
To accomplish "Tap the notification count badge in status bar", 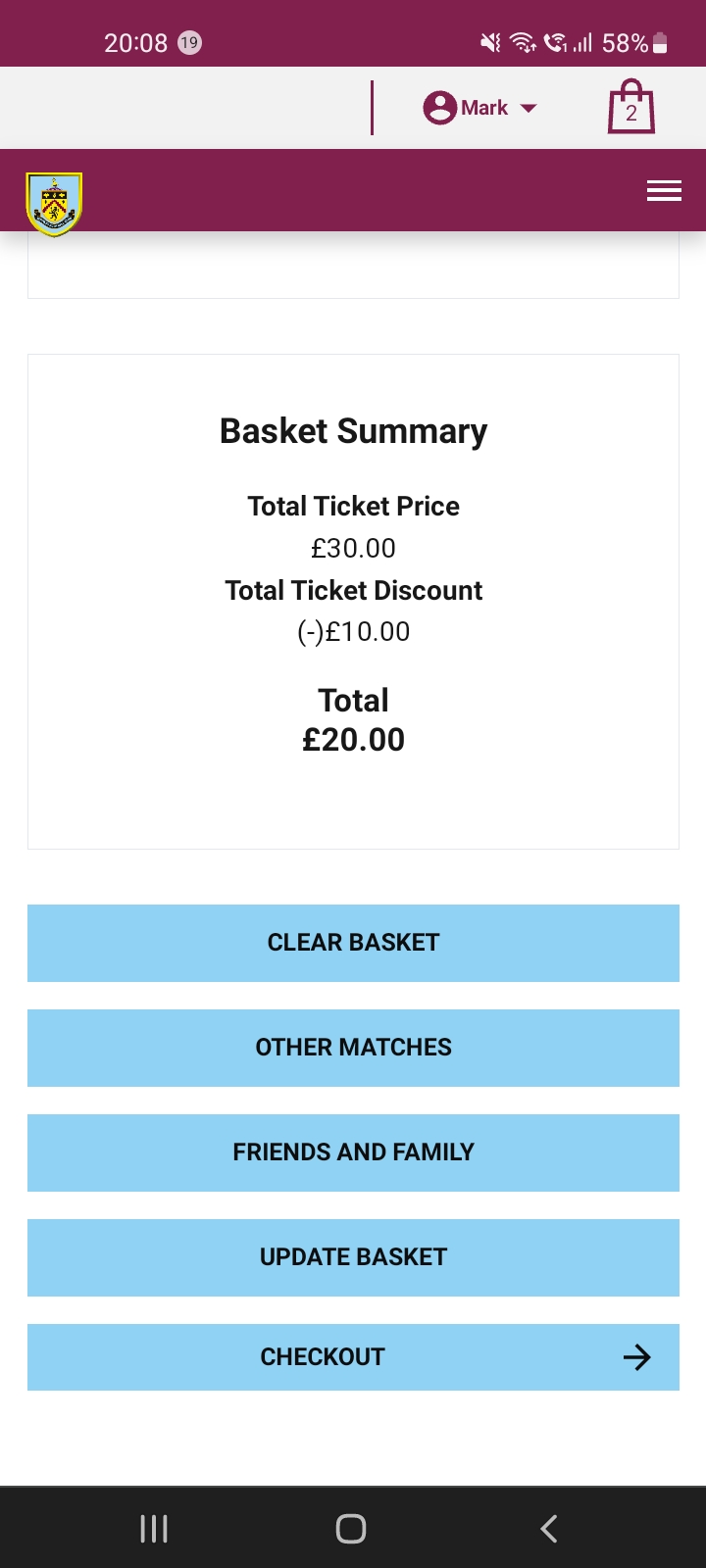I will click(189, 43).
